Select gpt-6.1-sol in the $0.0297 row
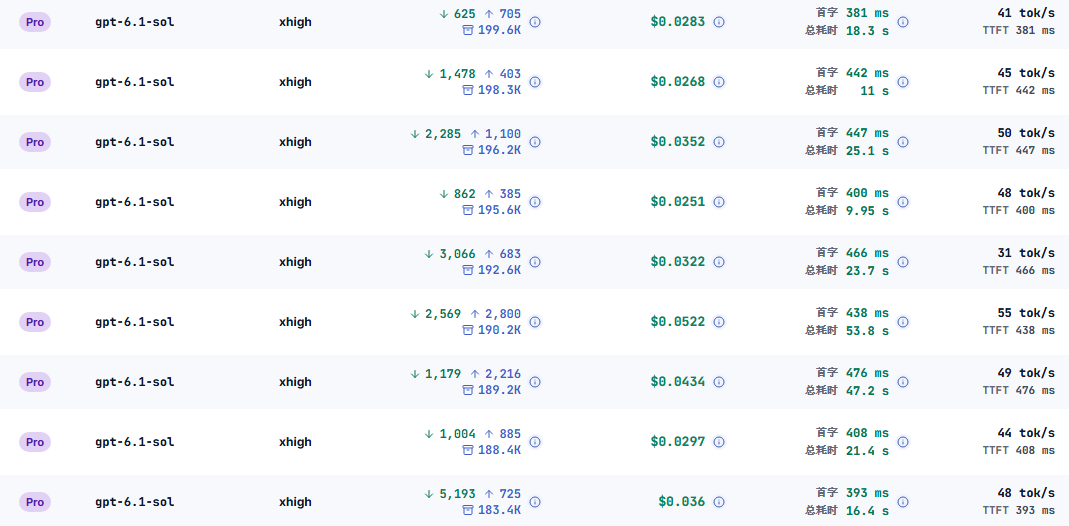Viewport: 1069px width, 526px height. point(135,442)
